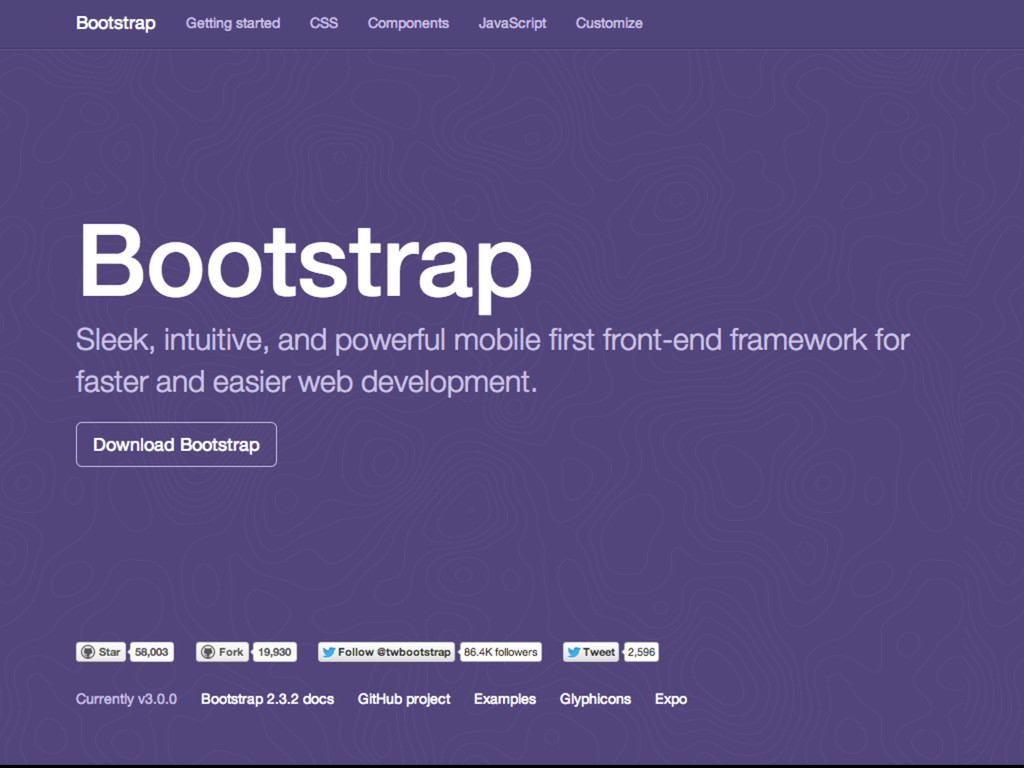Open the Bootstrap 2.3.2 docs link
Screen dimensions: 1024x768
(x=267, y=699)
